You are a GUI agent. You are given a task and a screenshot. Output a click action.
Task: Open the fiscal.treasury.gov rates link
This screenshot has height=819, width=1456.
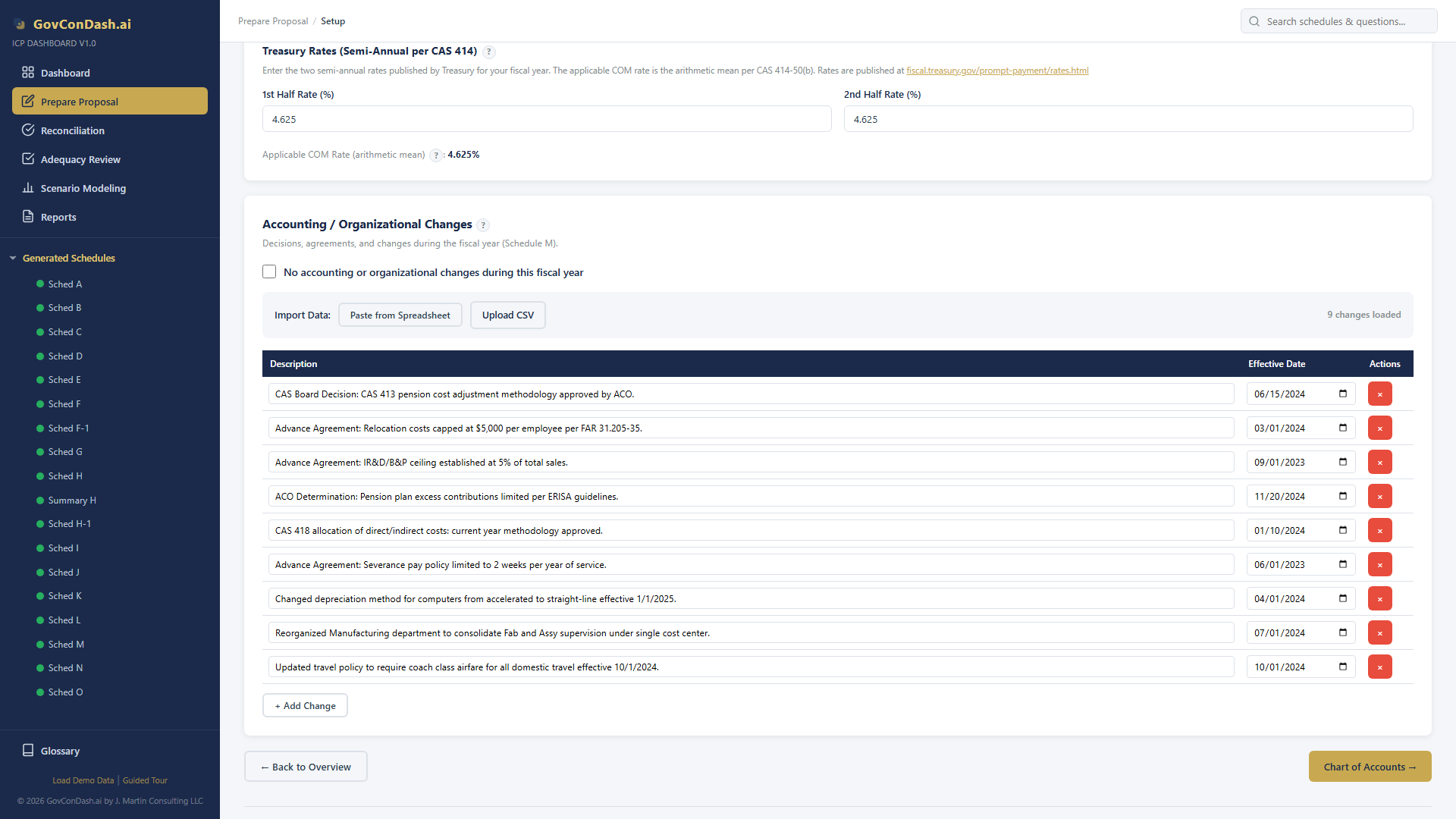997,71
